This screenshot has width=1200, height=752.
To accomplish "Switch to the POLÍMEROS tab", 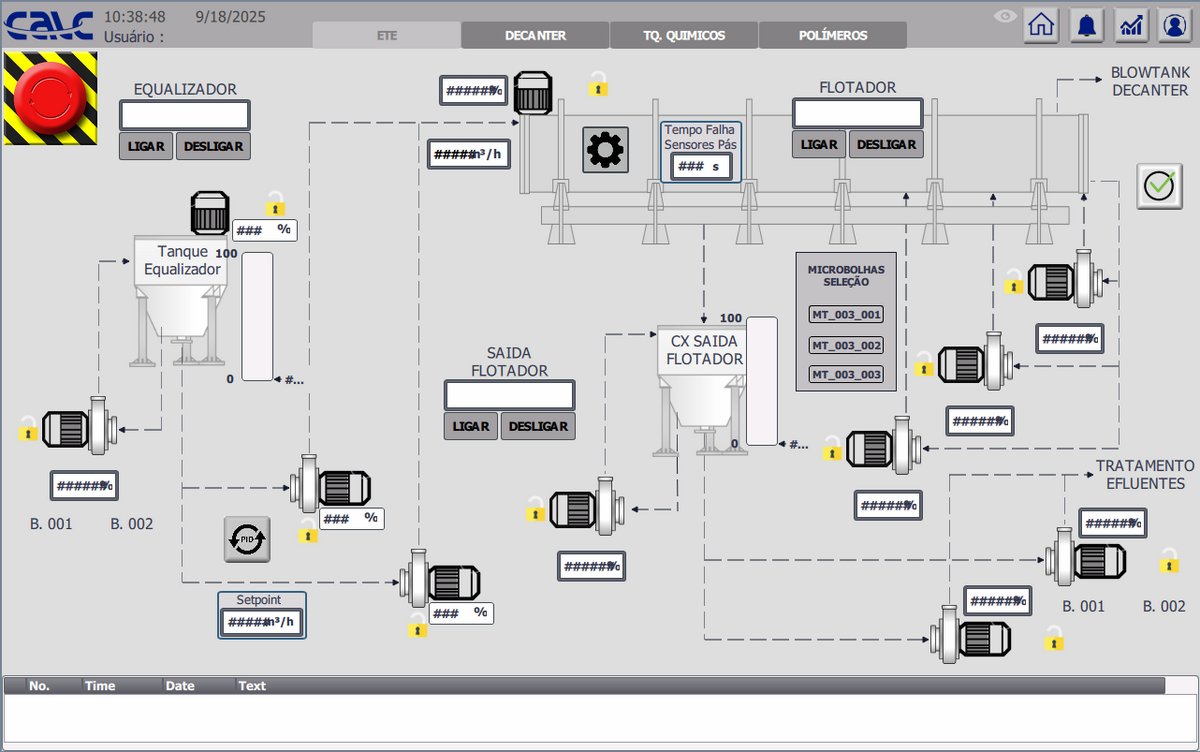I will (832, 35).
